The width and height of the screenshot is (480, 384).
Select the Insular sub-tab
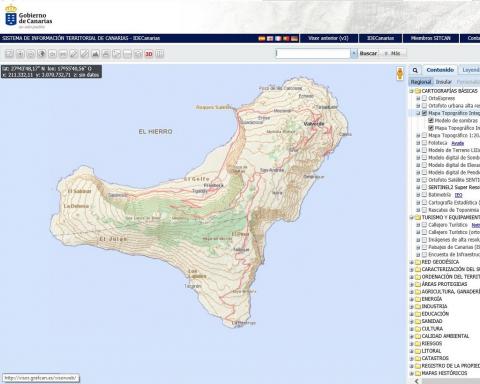444,82
